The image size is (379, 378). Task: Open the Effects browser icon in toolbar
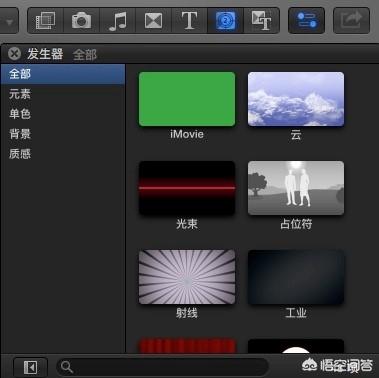click(x=45, y=21)
